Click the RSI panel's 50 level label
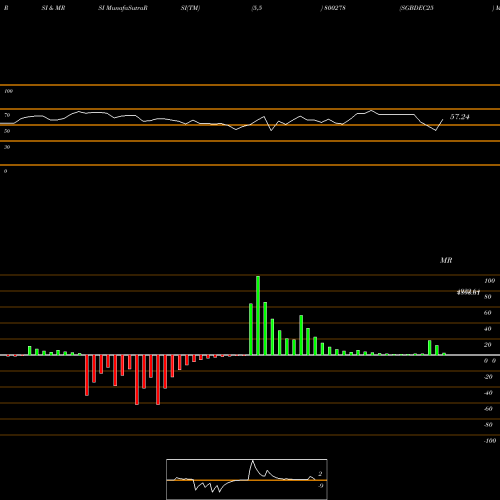The width and height of the screenshot is (500, 500). tap(7, 131)
